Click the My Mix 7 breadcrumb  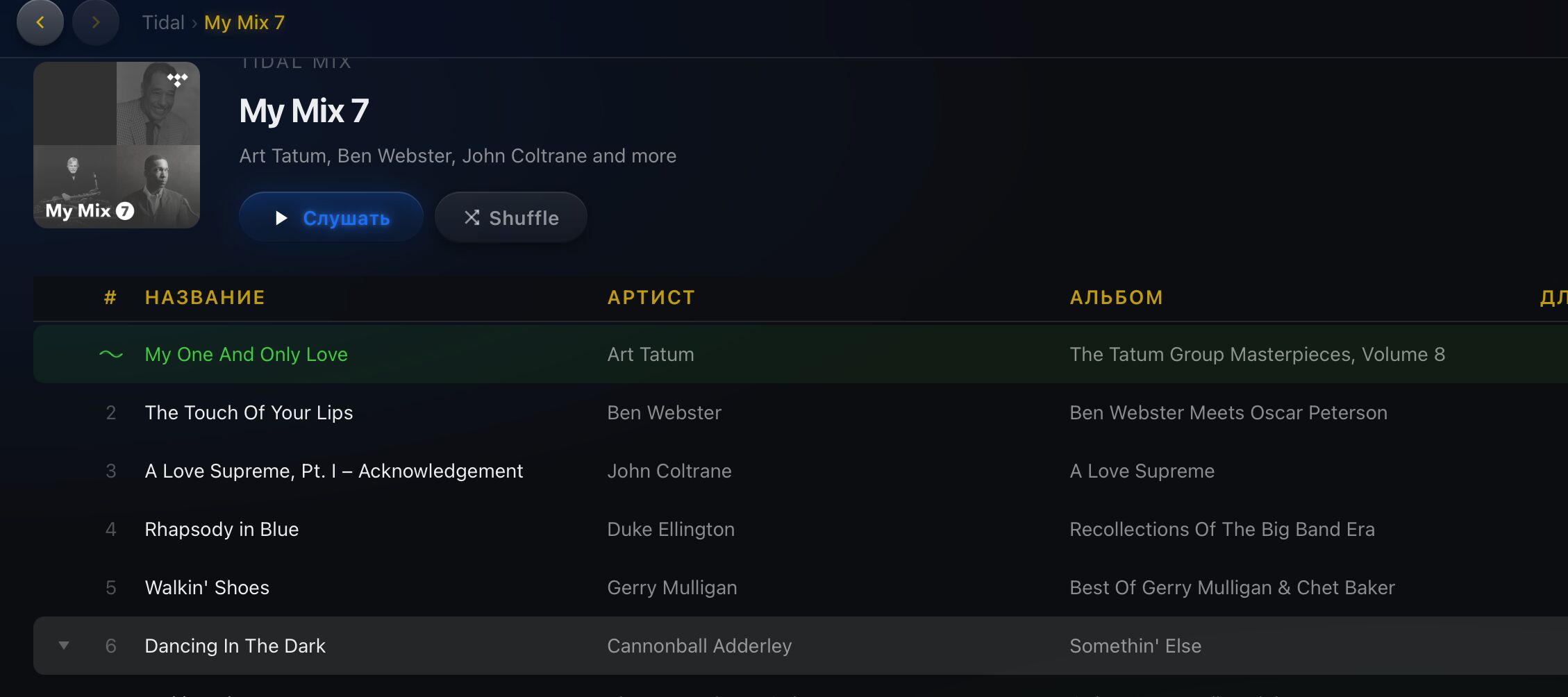click(x=244, y=23)
